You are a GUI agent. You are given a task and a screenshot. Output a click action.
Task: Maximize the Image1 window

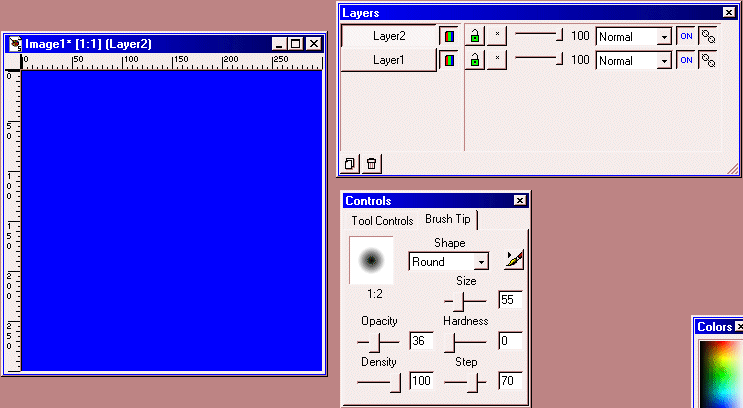point(295,44)
